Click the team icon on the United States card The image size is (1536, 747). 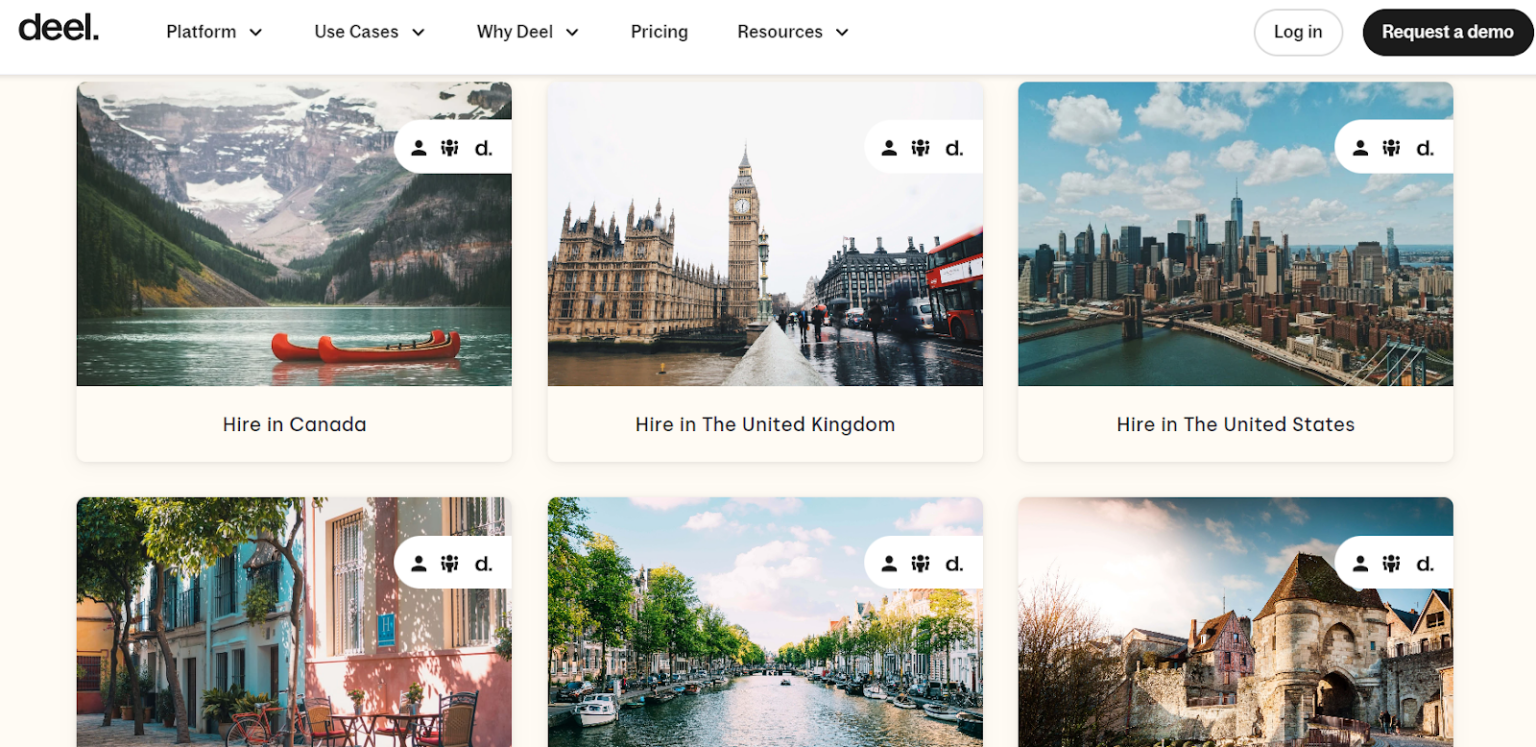[x=1391, y=146]
